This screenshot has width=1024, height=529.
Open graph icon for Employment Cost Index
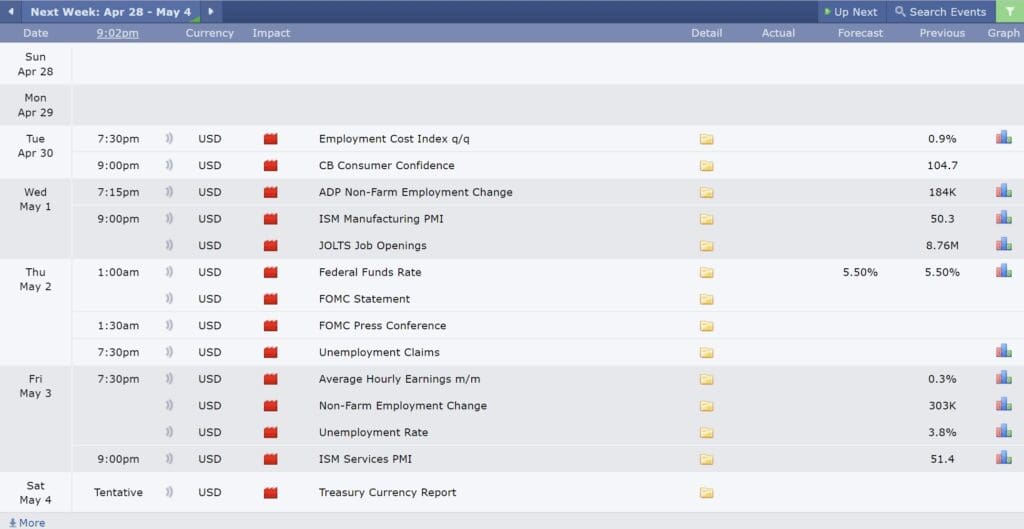[x=1003, y=137]
